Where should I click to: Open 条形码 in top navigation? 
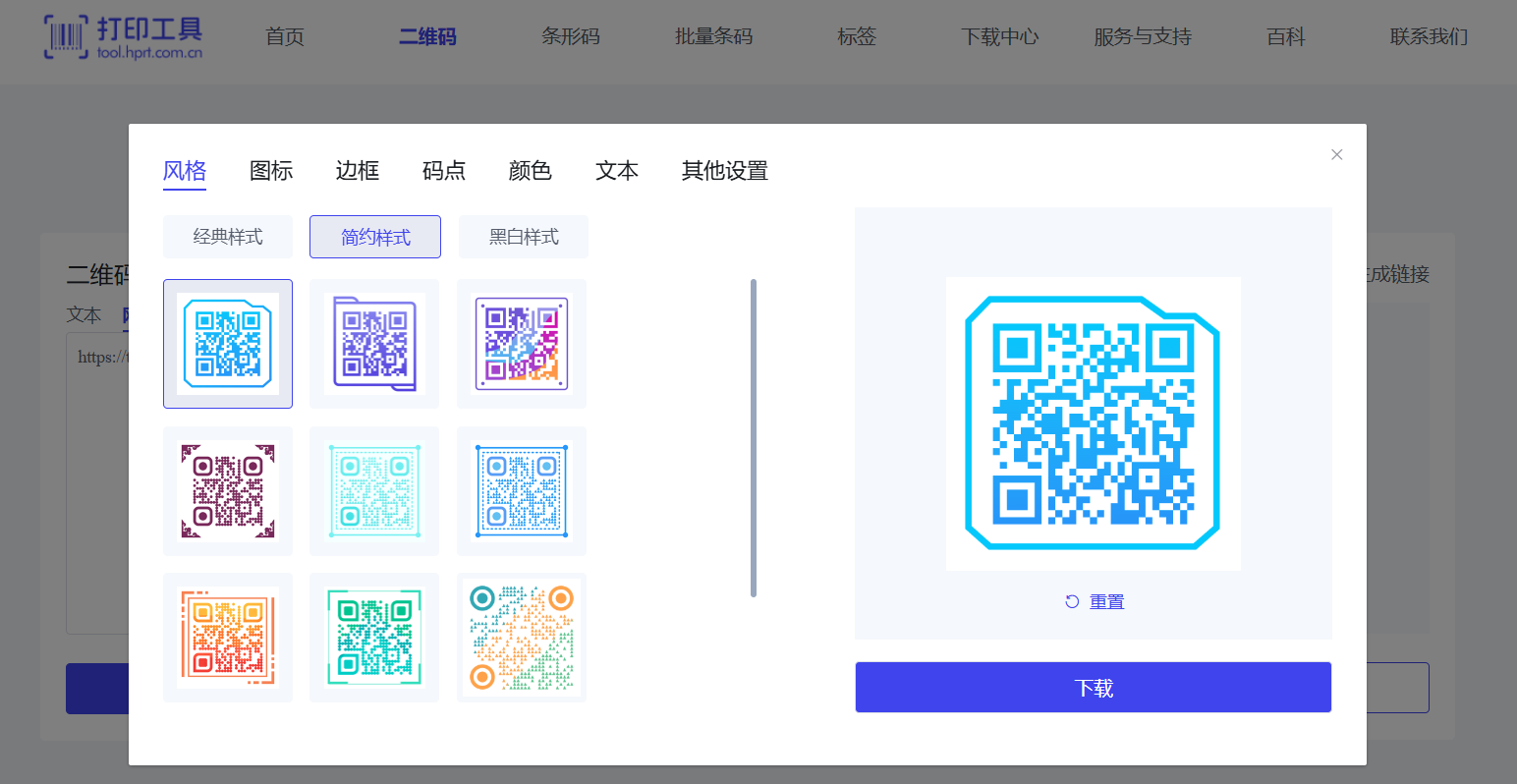click(571, 37)
